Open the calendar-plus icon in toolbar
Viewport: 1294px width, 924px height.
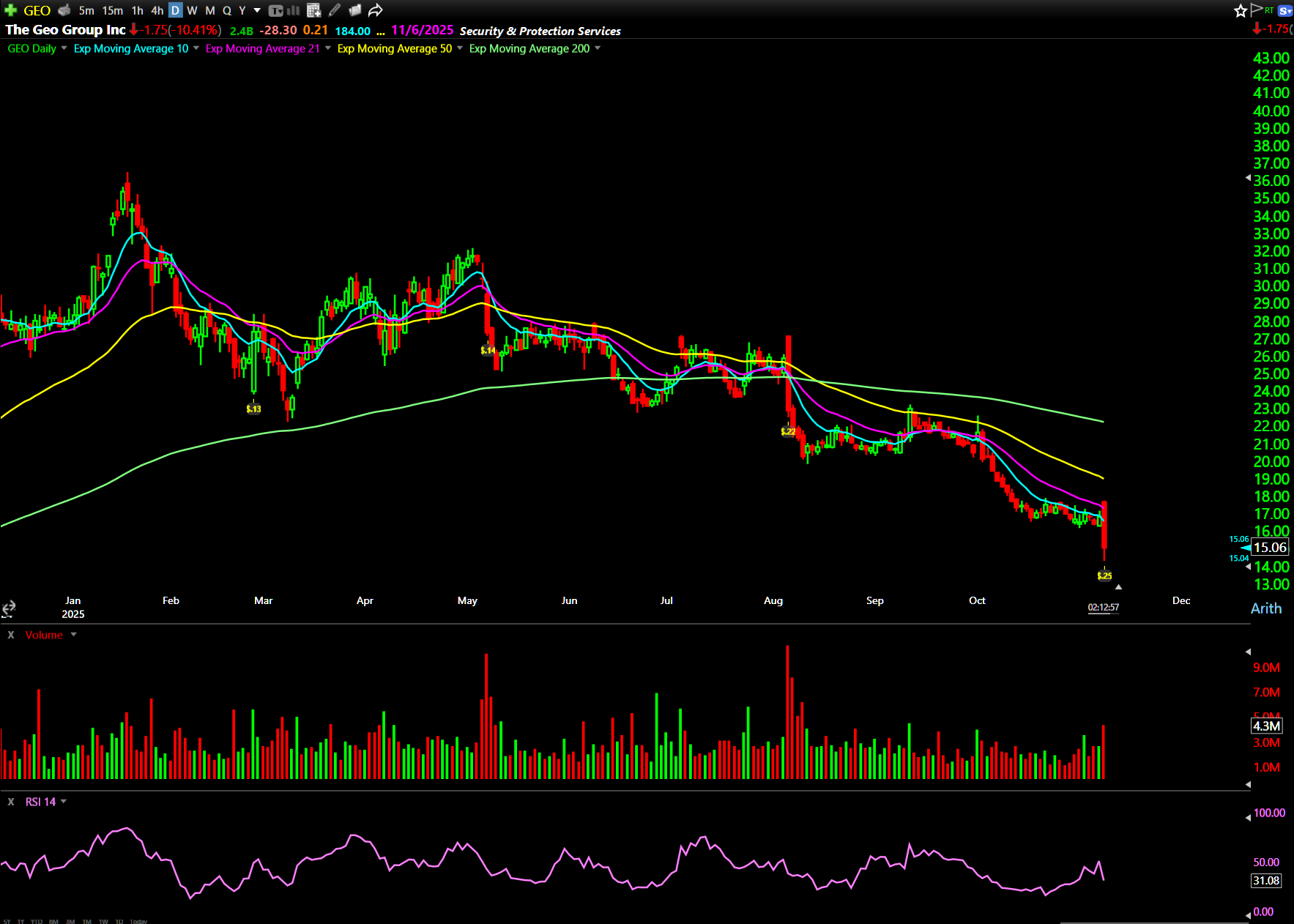point(314,10)
